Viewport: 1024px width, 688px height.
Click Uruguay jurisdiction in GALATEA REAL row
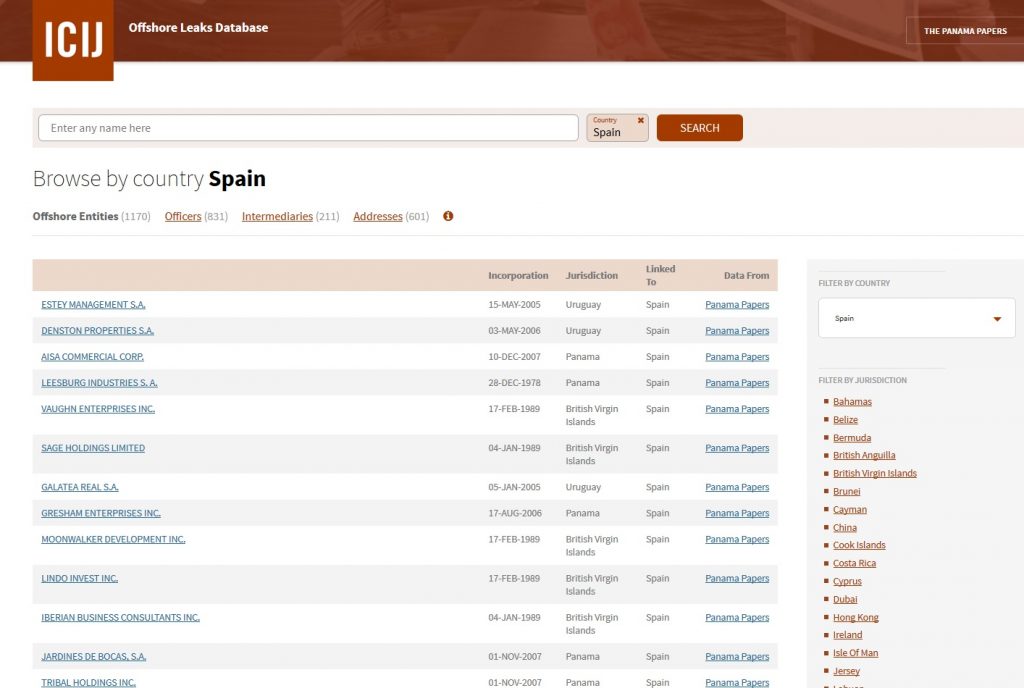(x=583, y=487)
